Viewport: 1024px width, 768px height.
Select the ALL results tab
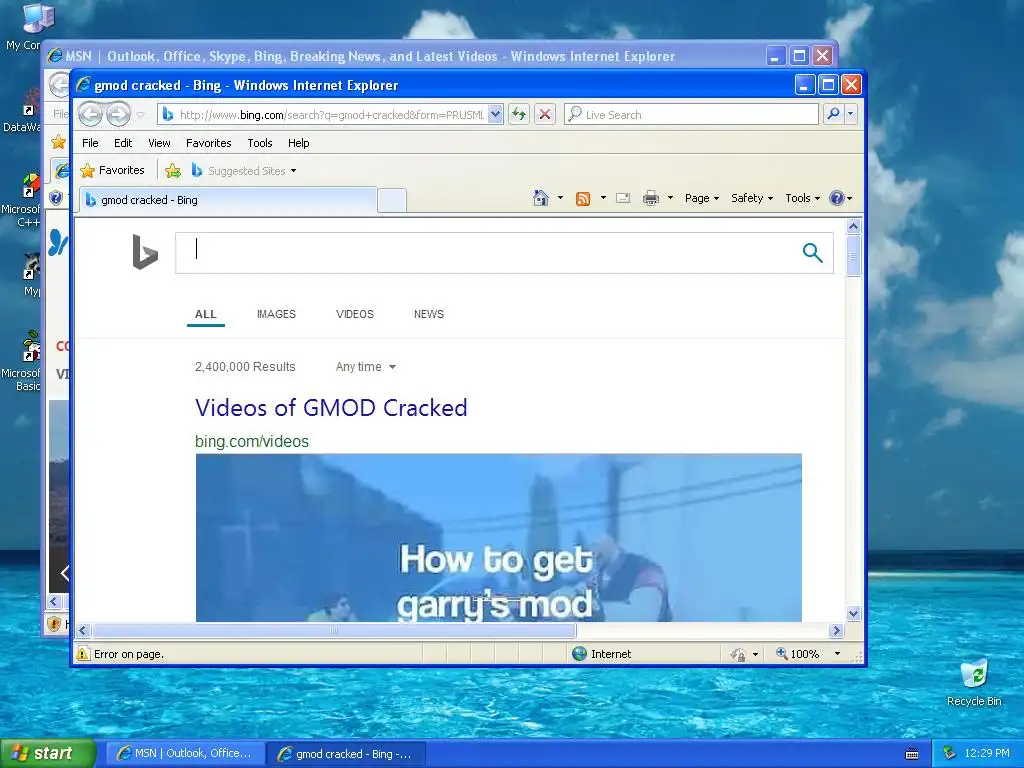tap(206, 314)
